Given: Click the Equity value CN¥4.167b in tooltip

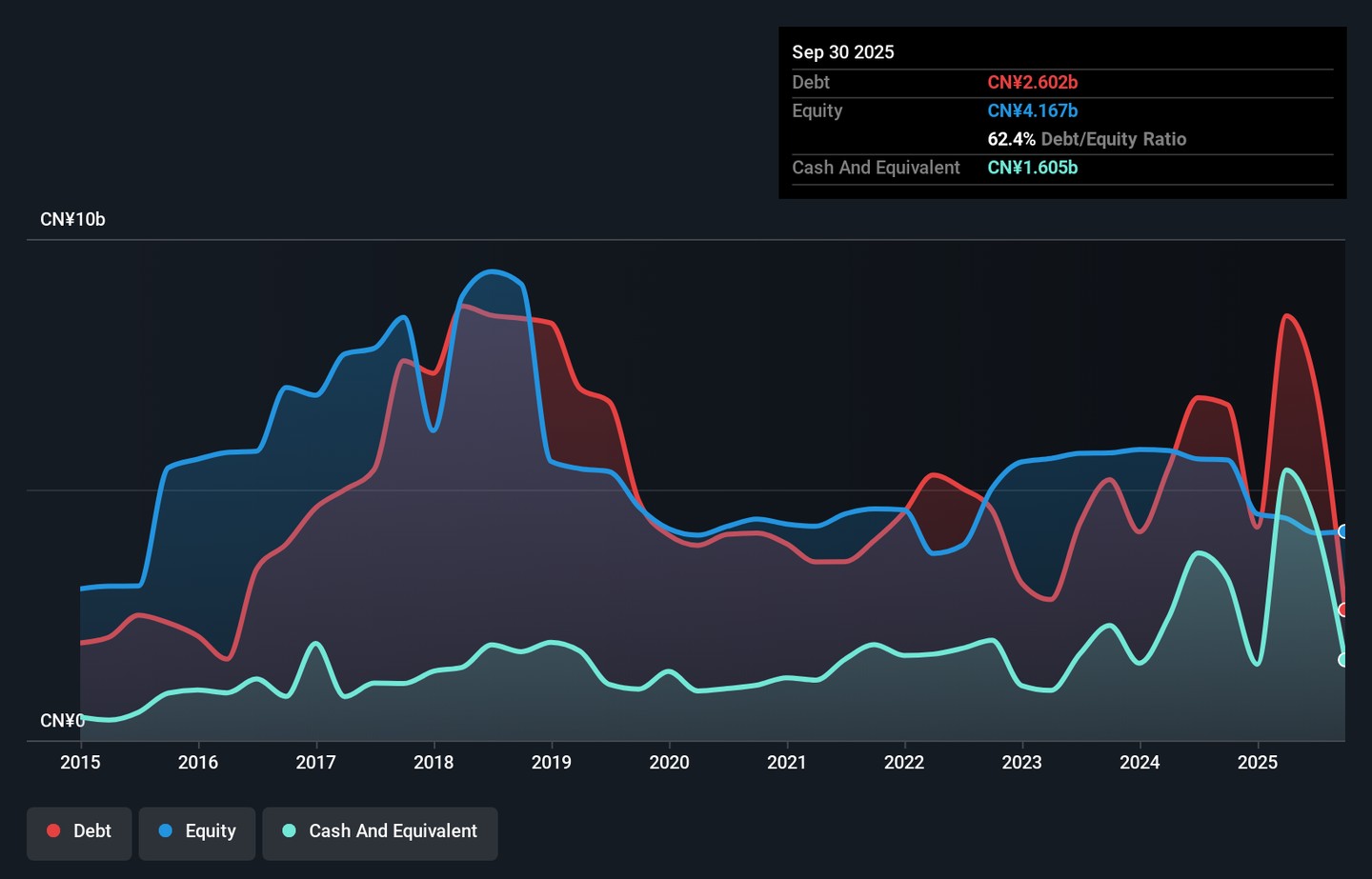Looking at the screenshot, I should (1032, 111).
